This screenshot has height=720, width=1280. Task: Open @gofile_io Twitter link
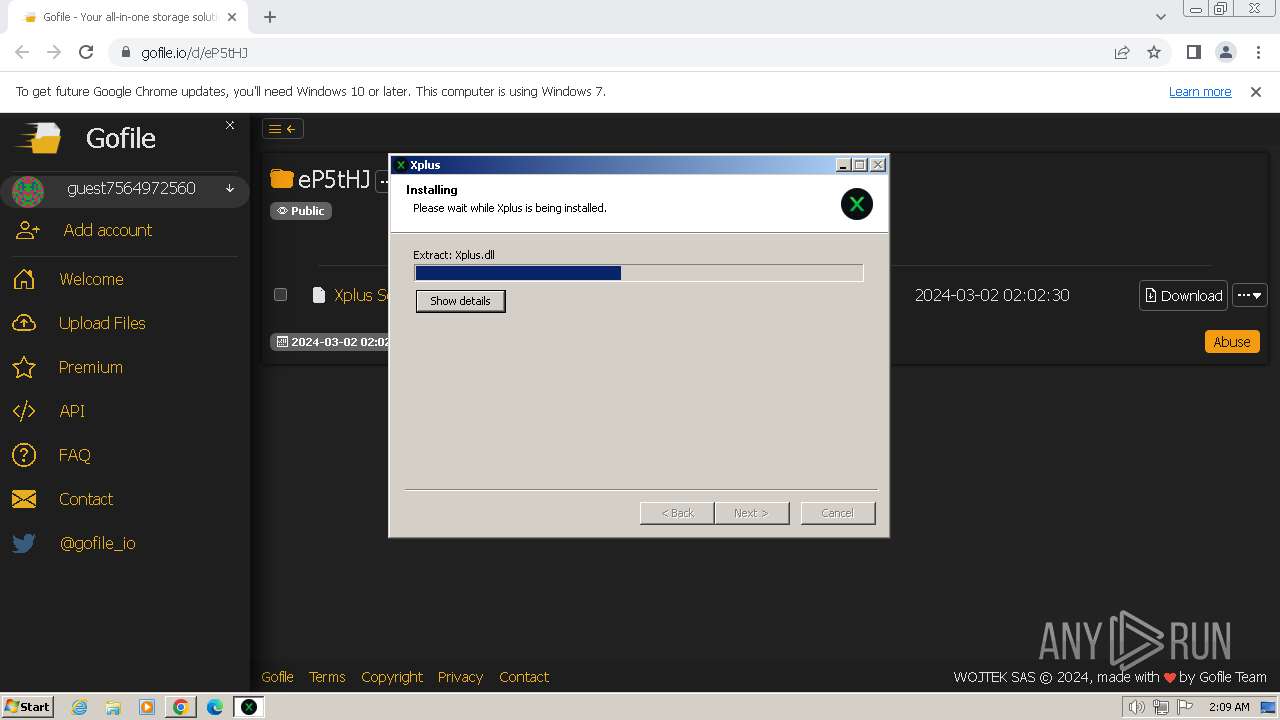pyautogui.click(x=97, y=543)
